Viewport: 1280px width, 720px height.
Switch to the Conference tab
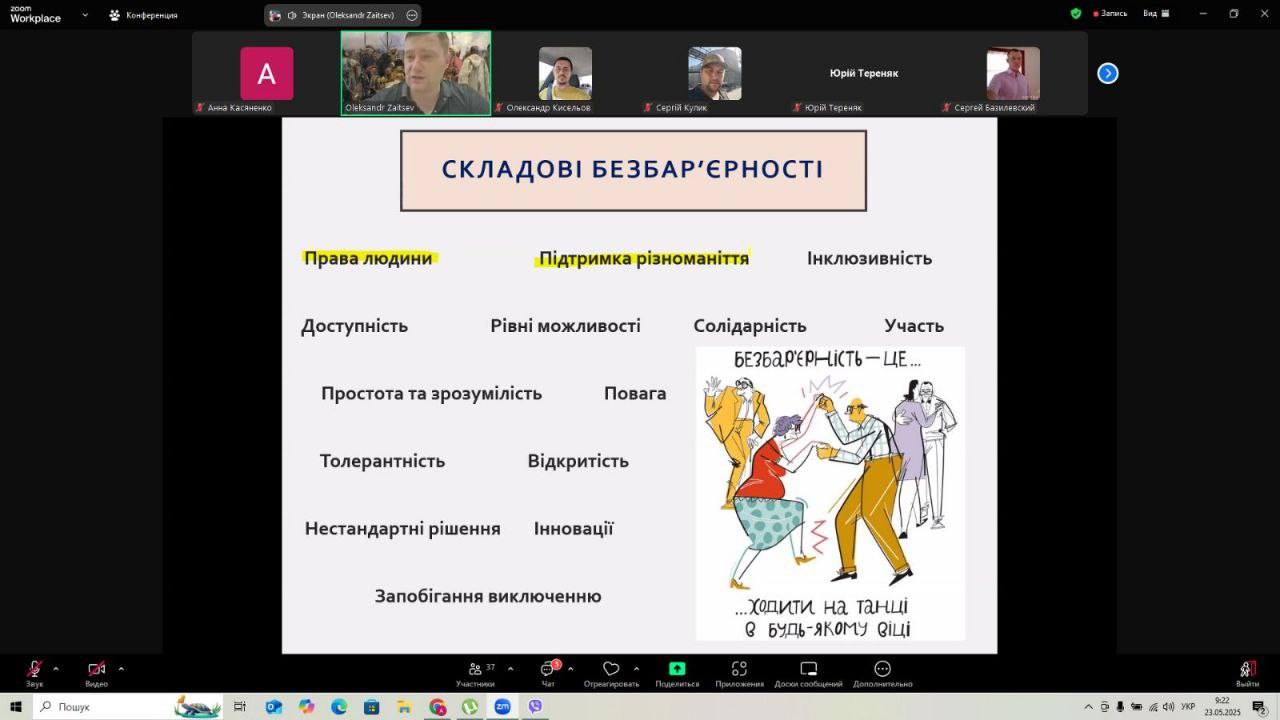pos(143,15)
